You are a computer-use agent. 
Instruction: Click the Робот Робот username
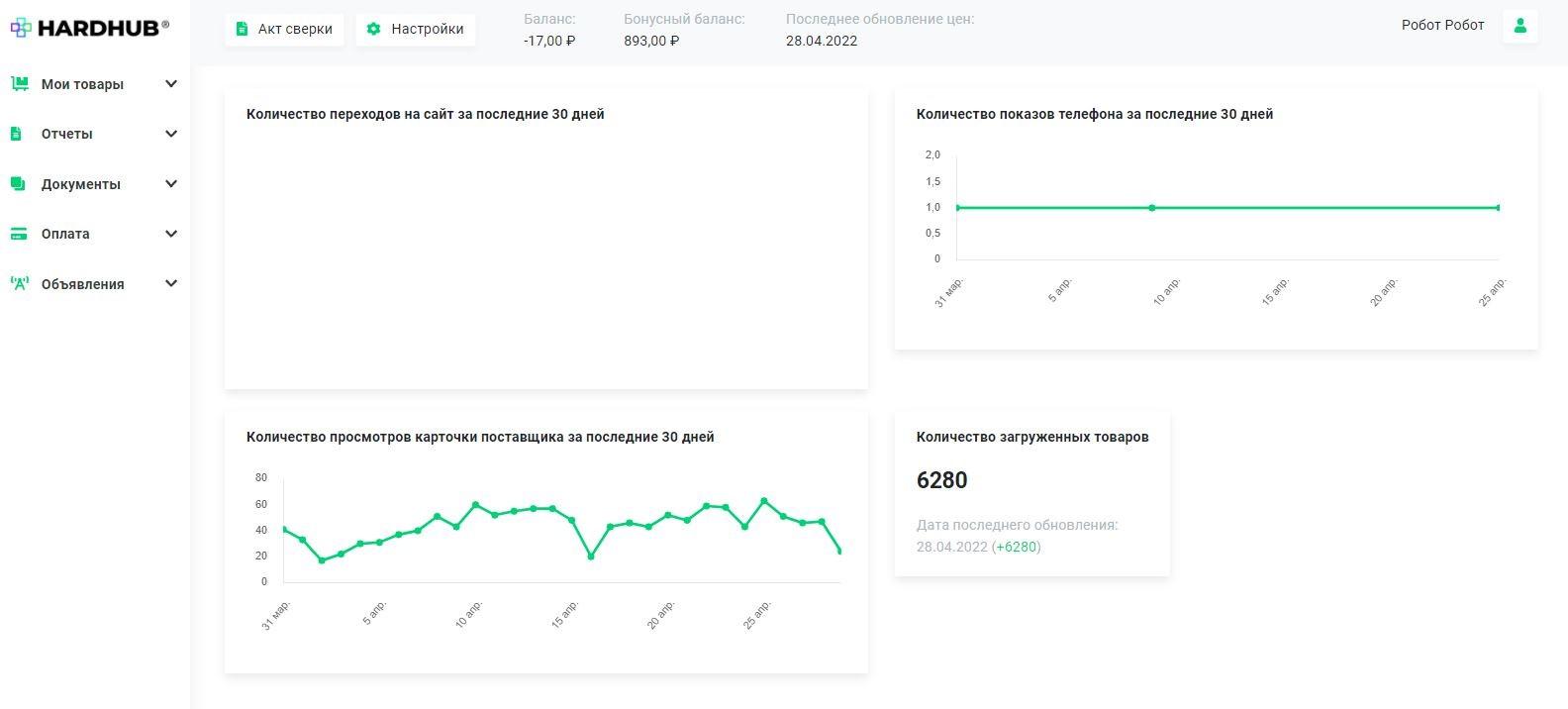[x=1442, y=26]
